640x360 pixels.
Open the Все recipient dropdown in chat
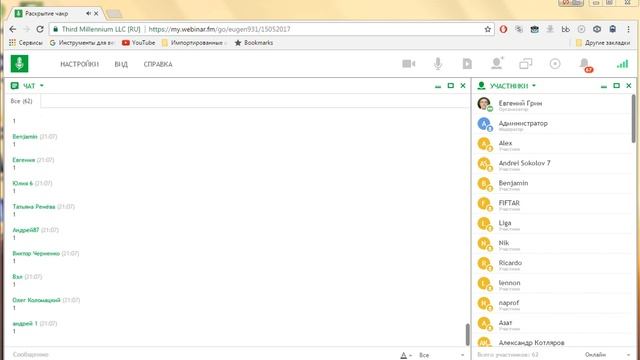click(x=442, y=355)
